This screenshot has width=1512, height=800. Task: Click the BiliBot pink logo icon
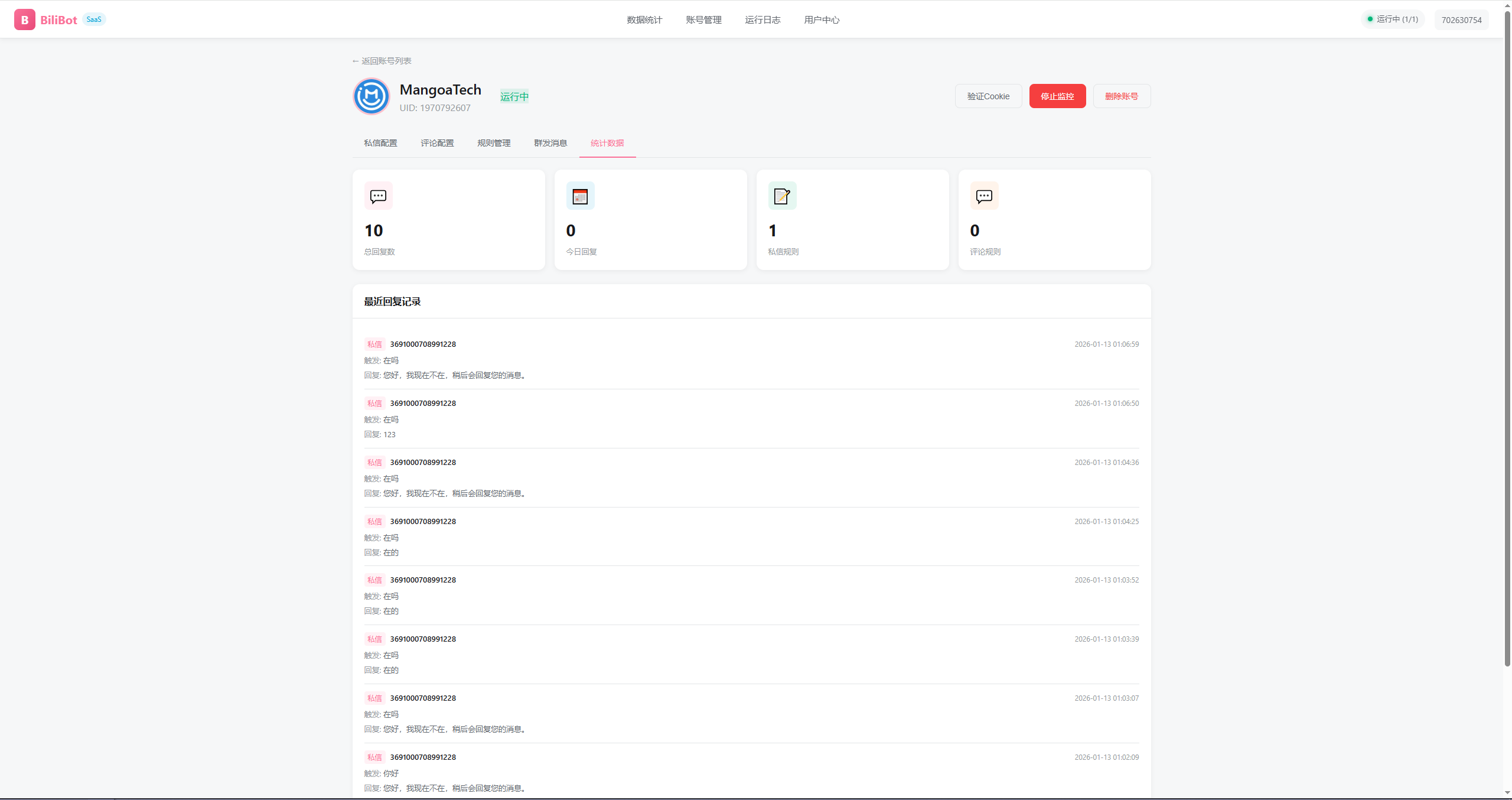click(x=24, y=19)
